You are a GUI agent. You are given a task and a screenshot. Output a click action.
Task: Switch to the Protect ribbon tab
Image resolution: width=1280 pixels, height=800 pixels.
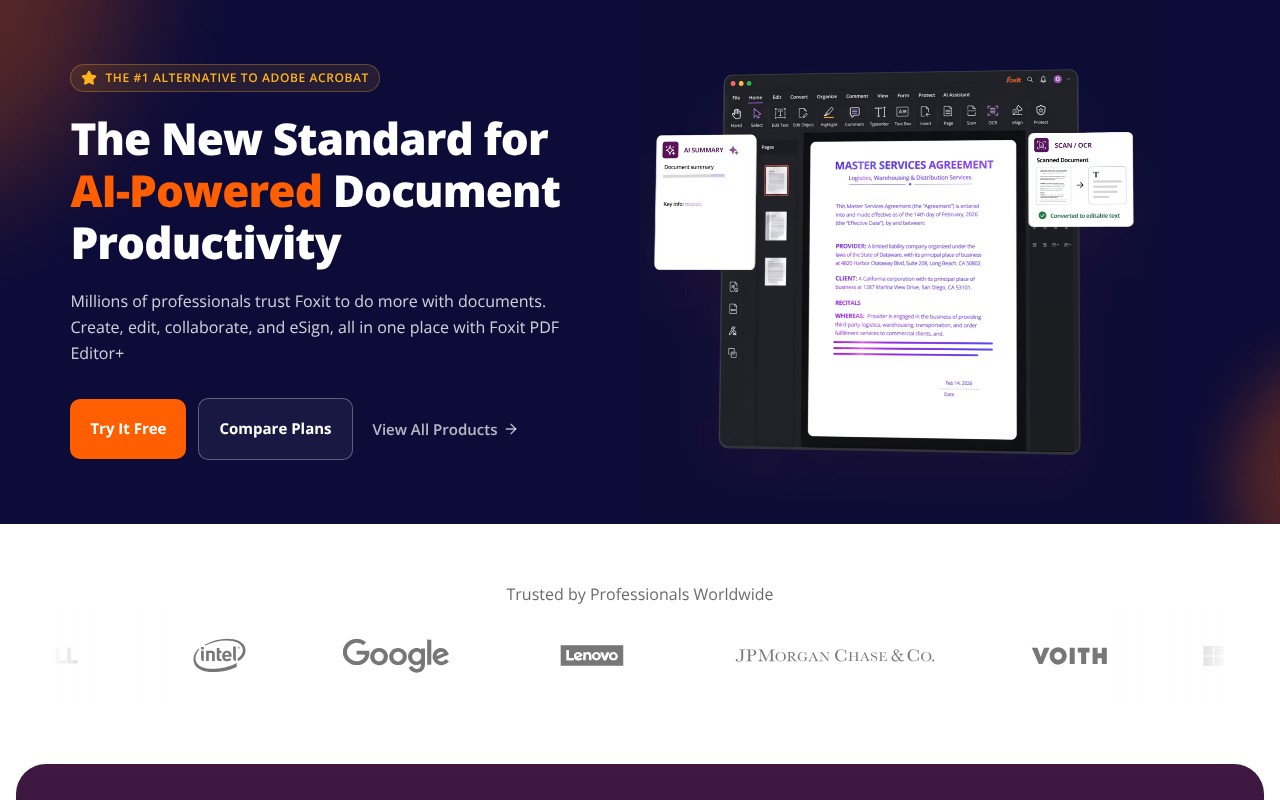pos(927,95)
